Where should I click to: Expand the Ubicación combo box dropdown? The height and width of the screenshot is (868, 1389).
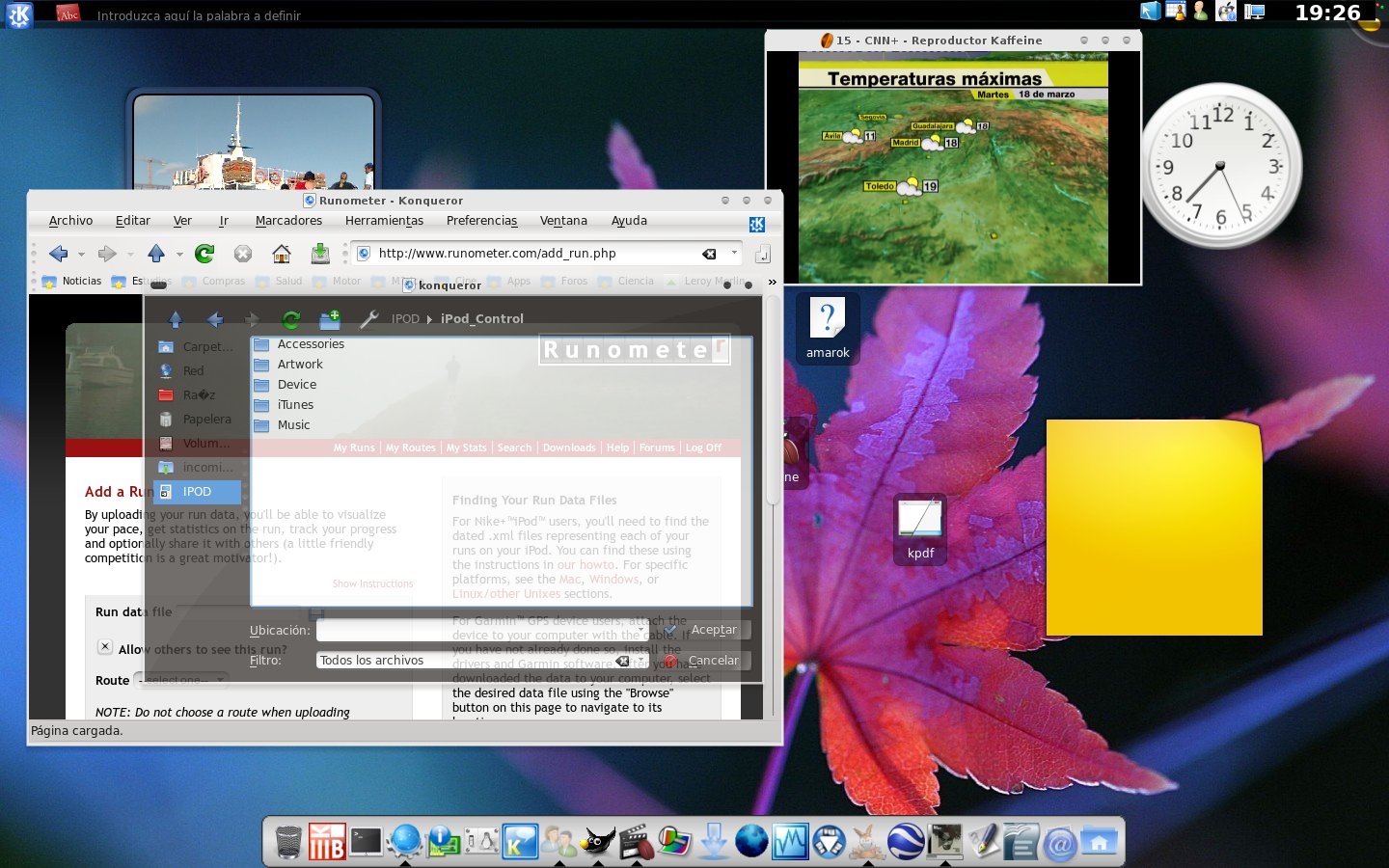pos(640,630)
